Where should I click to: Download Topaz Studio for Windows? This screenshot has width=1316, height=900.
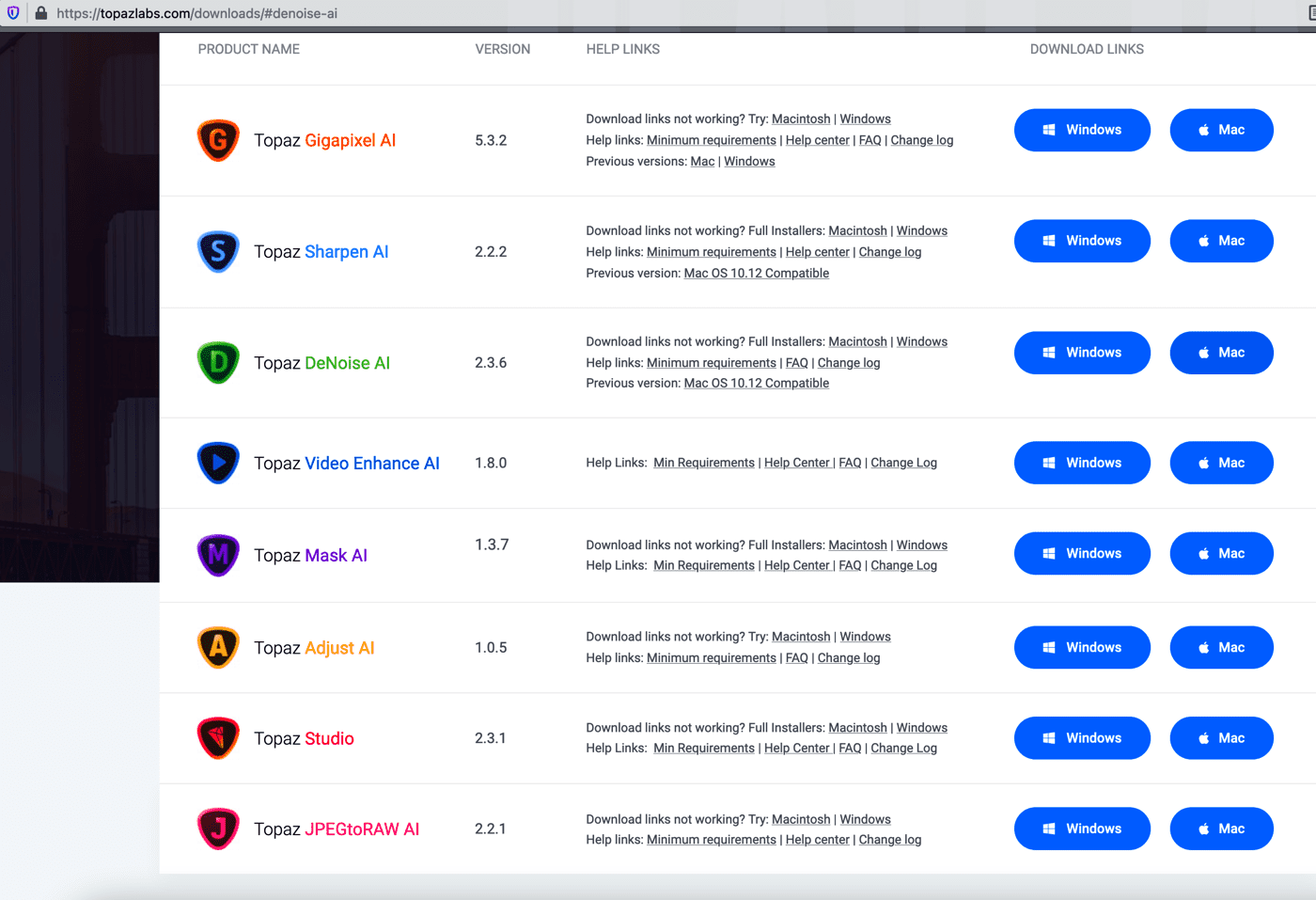pyautogui.click(x=1082, y=738)
